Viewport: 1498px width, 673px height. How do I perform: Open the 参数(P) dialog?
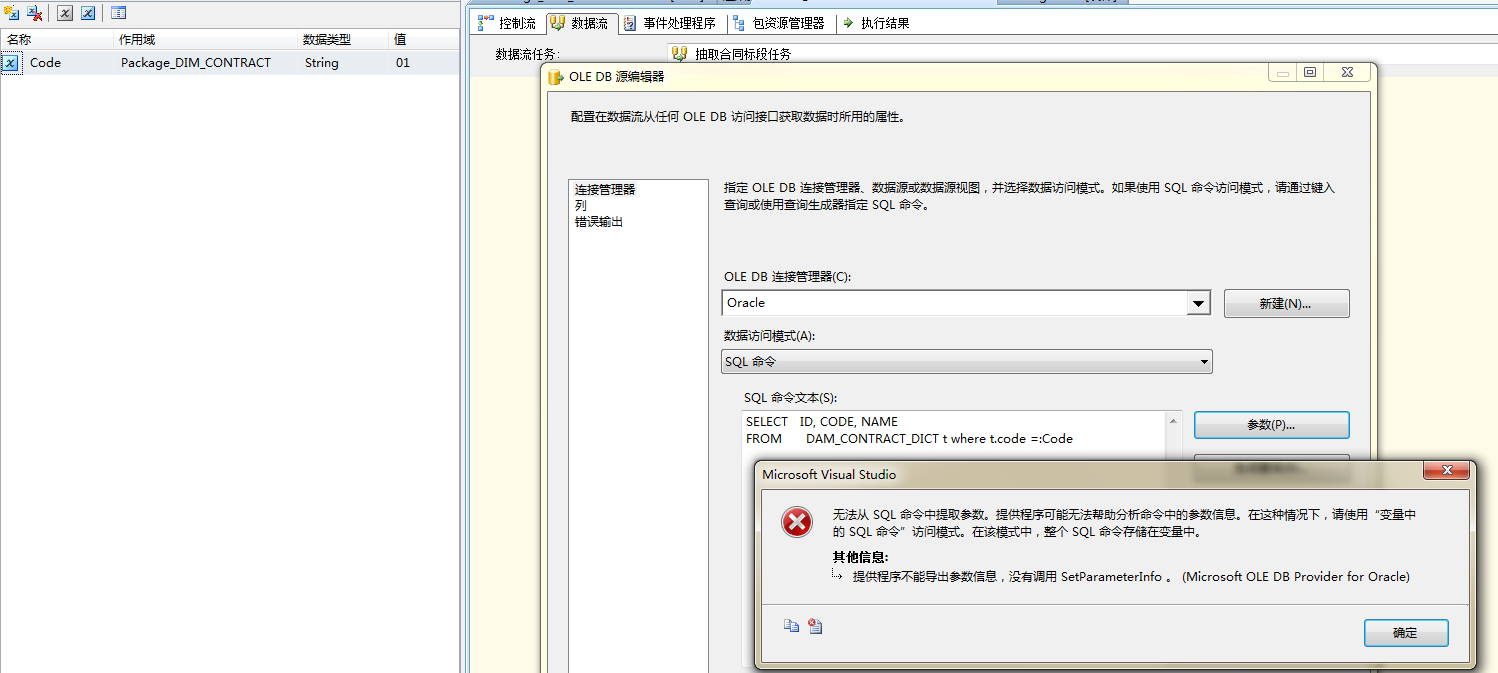[x=1271, y=424]
